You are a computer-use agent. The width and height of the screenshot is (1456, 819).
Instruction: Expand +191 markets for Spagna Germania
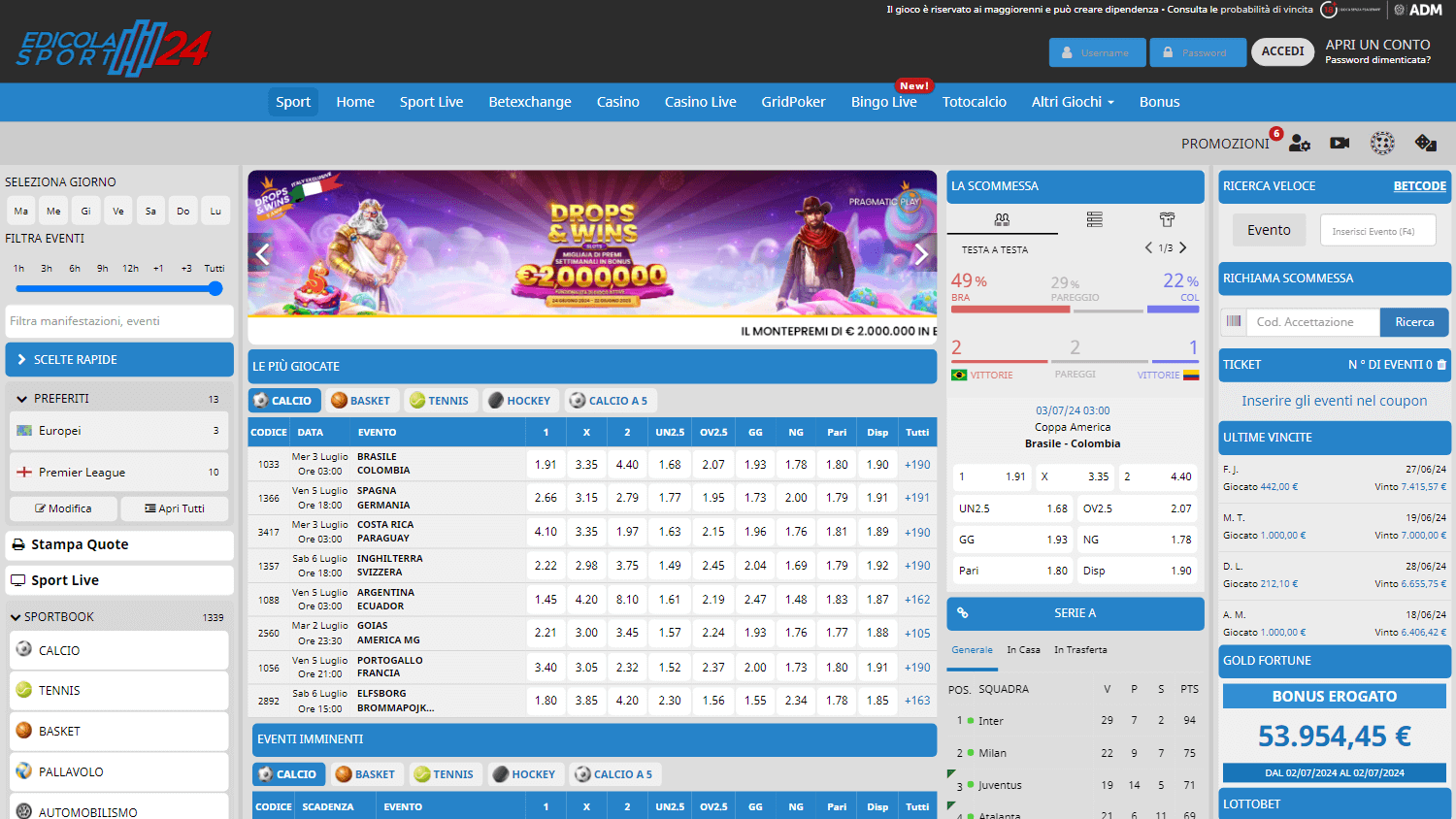[x=917, y=498]
